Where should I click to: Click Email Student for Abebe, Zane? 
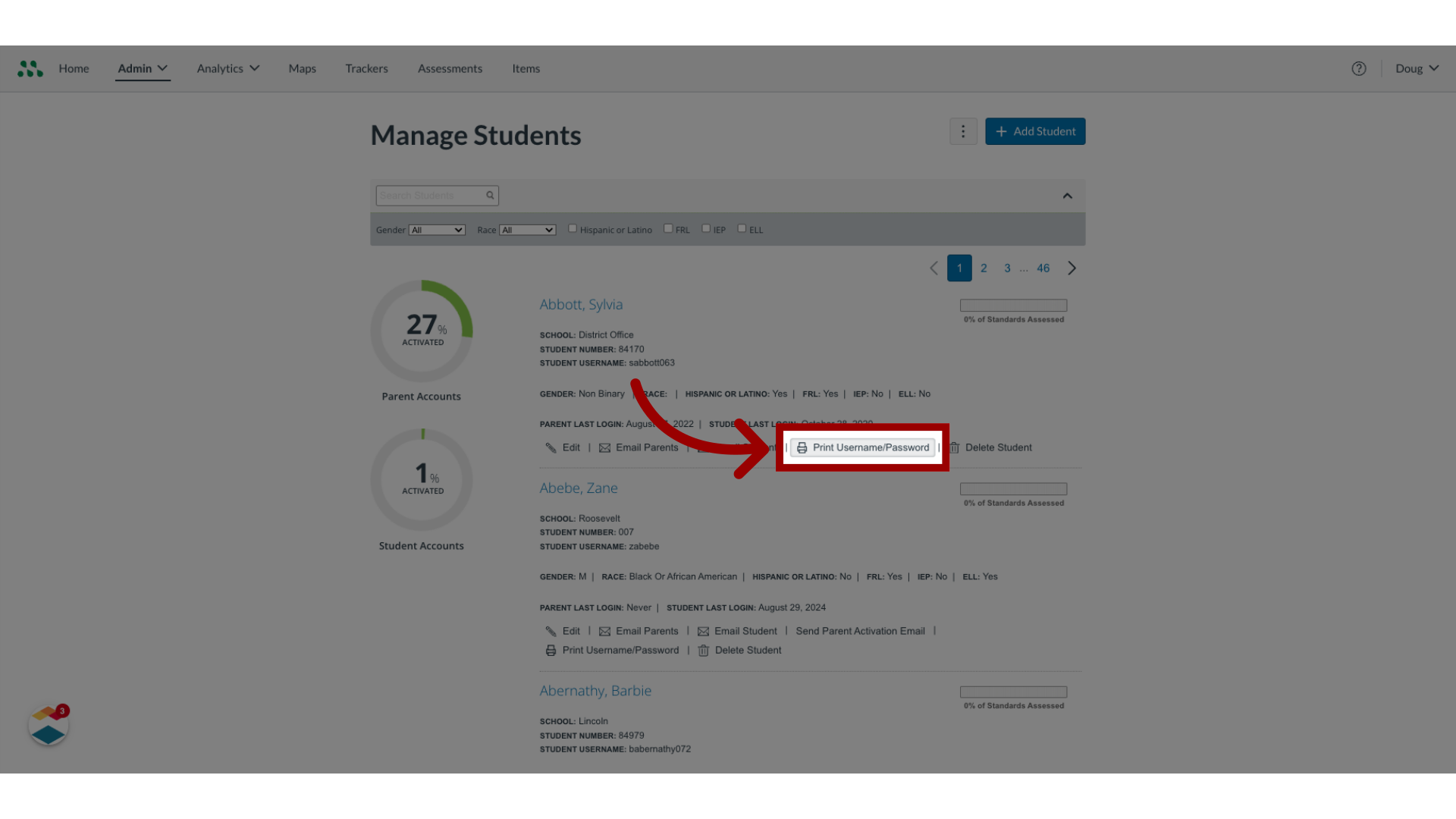[745, 632]
